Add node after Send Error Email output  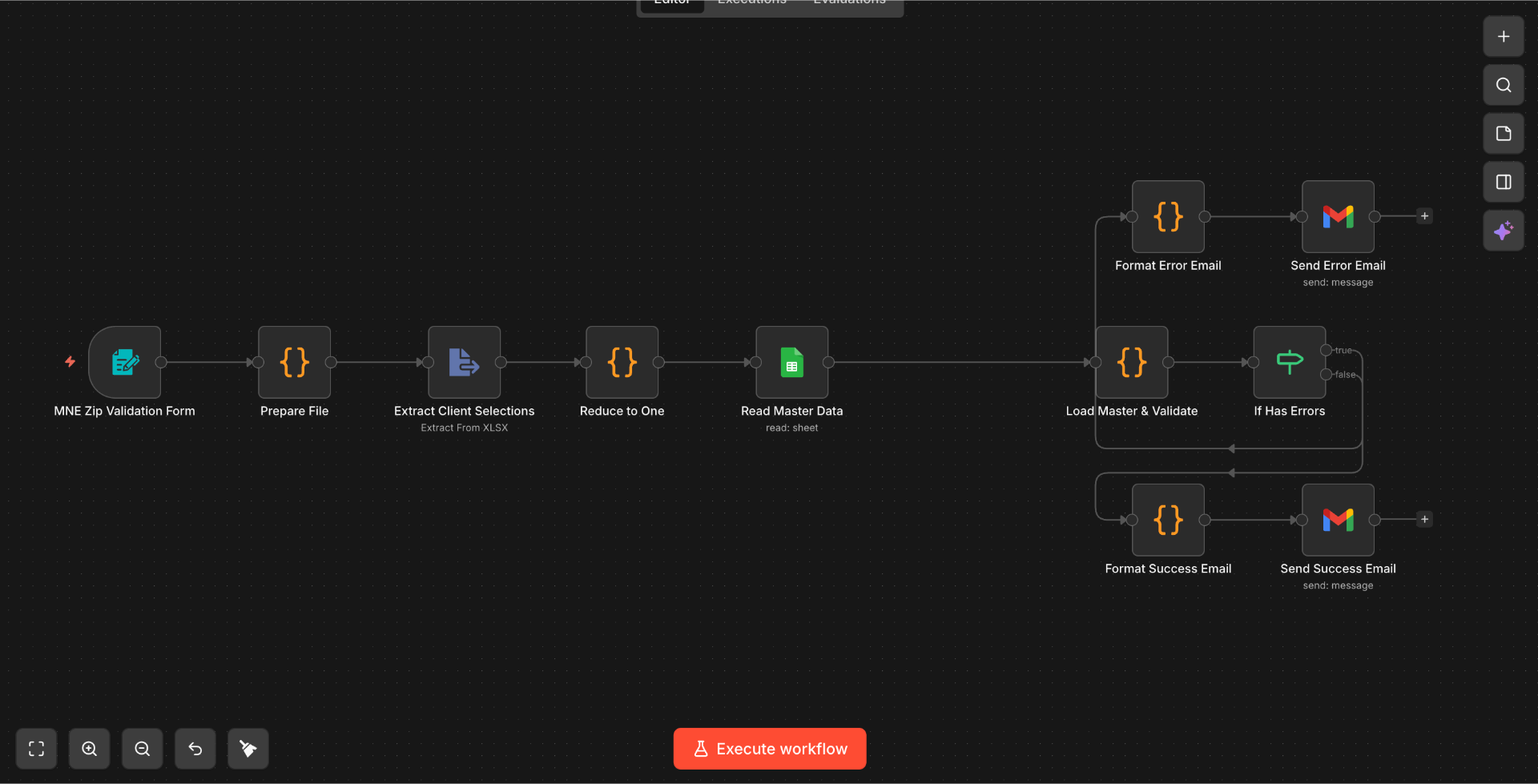coord(1424,216)
